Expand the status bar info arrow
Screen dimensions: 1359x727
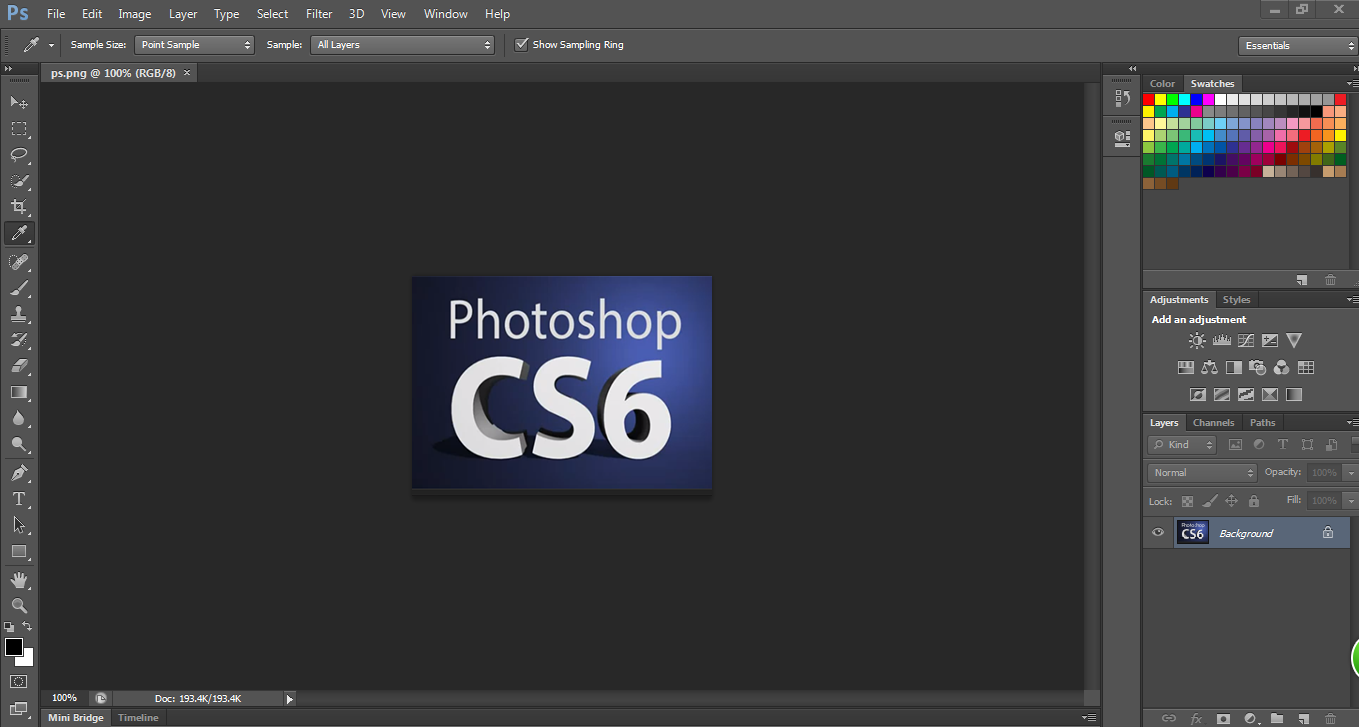[x=290, y=699]
